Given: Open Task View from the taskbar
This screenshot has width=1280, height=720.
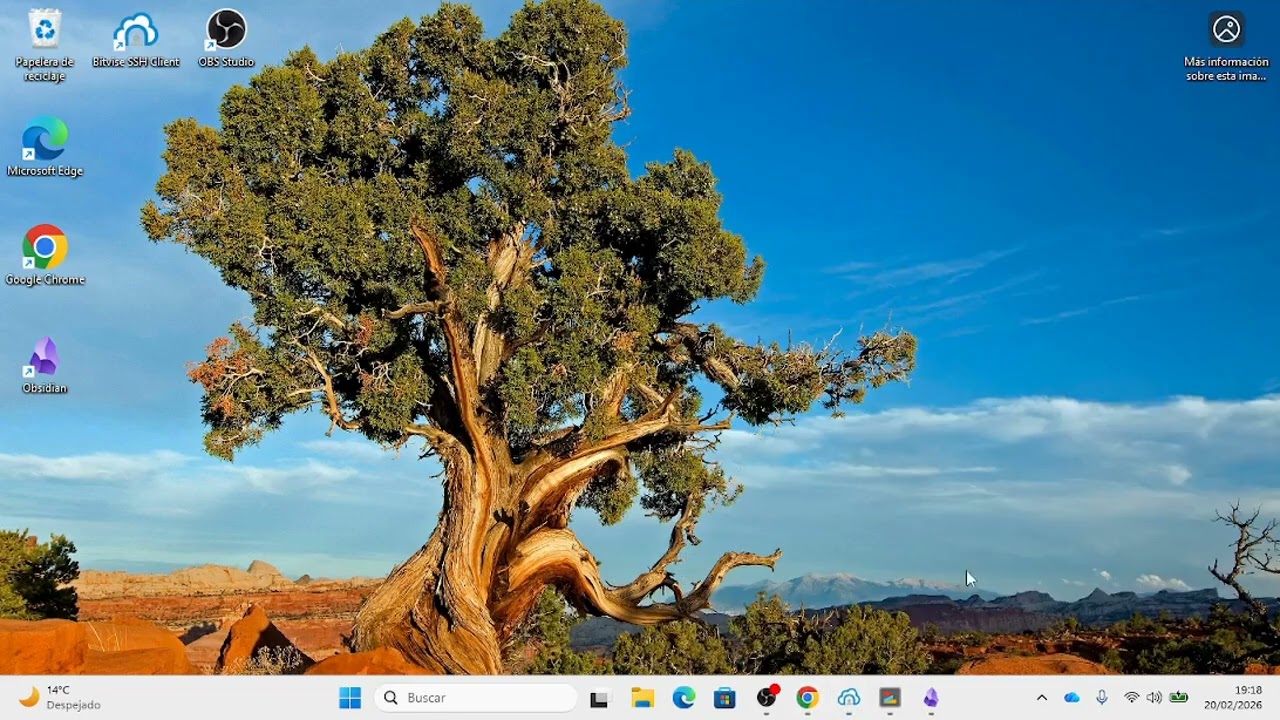Looking at the screenshot, I should (x=599, y=699).
